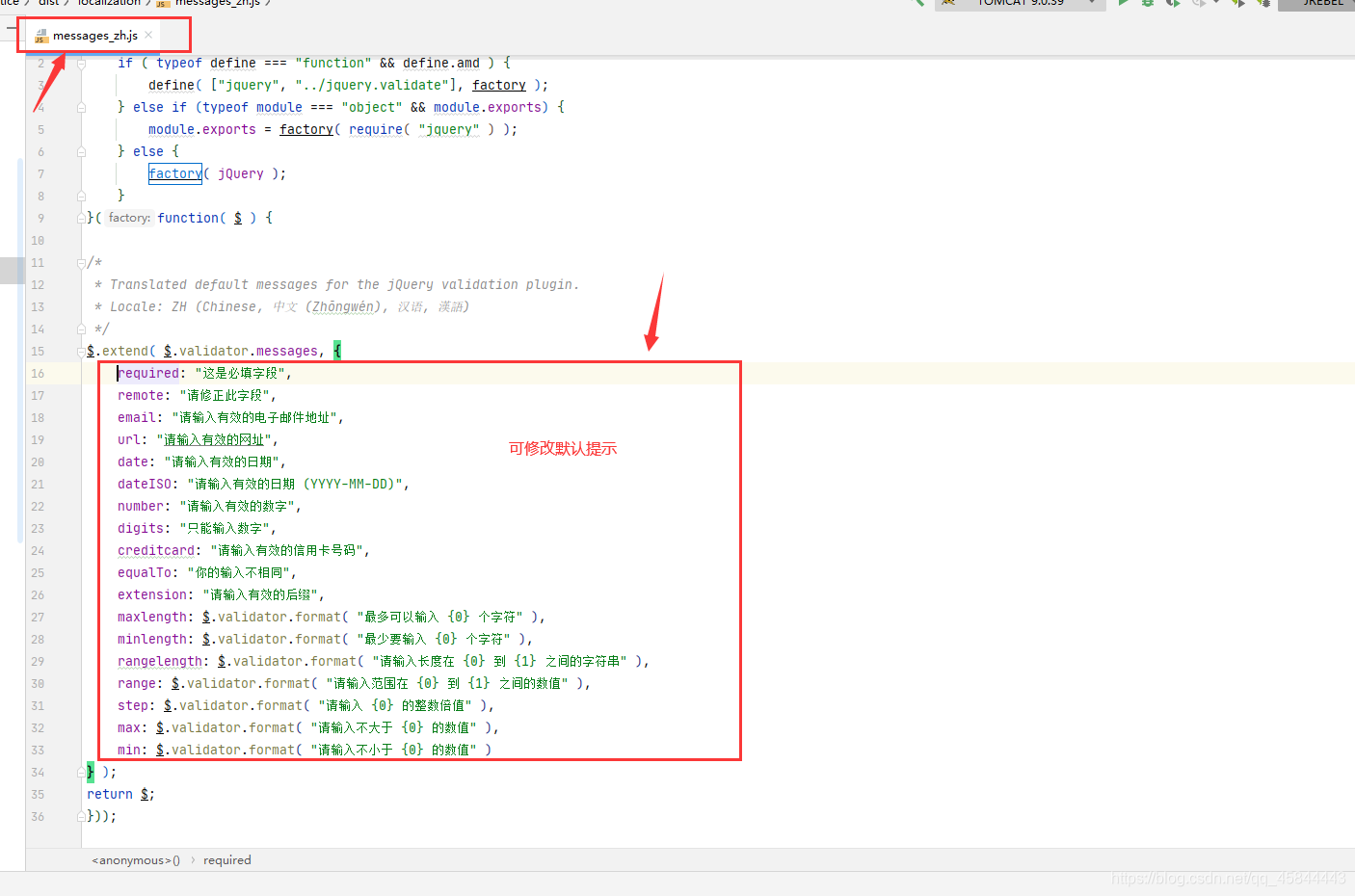Click the 'maxlength' key on line 27
Viewport: 1355px width, 896px height.
coord(152,618)
